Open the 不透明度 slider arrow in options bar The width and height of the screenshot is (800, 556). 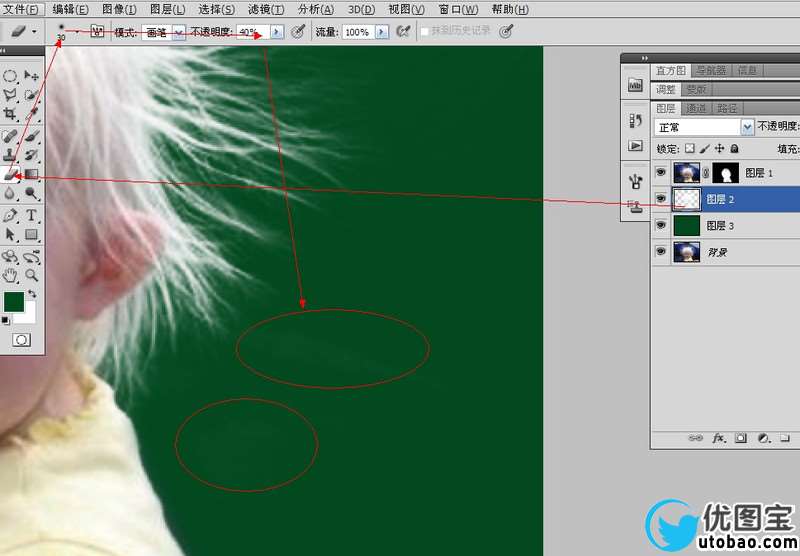(x=277, y=32)
